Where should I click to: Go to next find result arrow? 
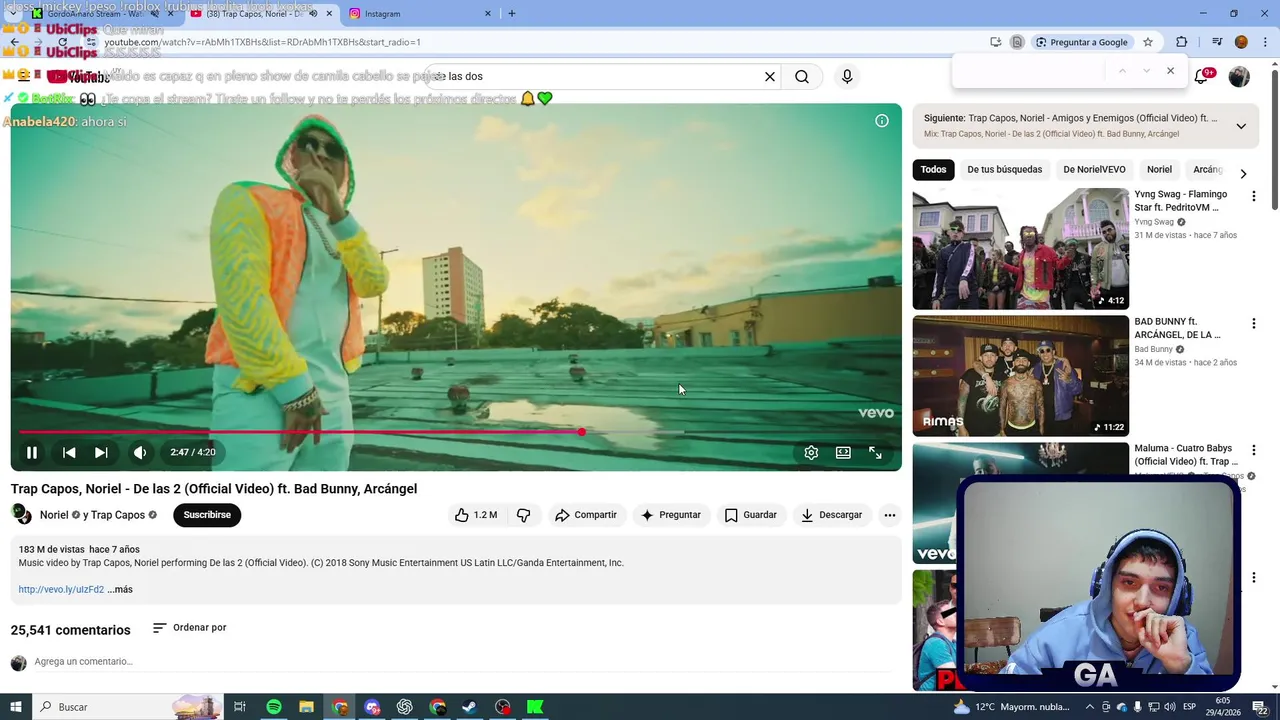[x=1146, y=71]
